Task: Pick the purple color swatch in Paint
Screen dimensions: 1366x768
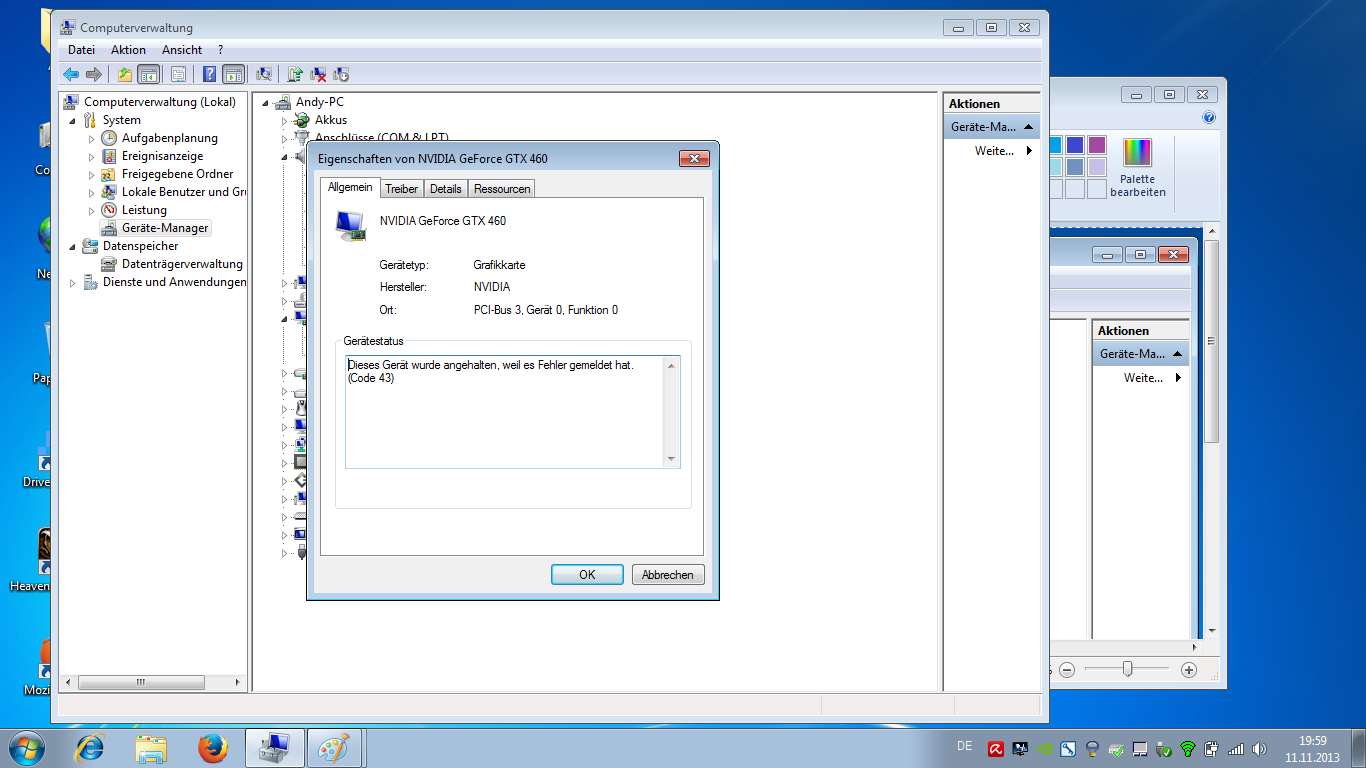Action: [1097, 145]
